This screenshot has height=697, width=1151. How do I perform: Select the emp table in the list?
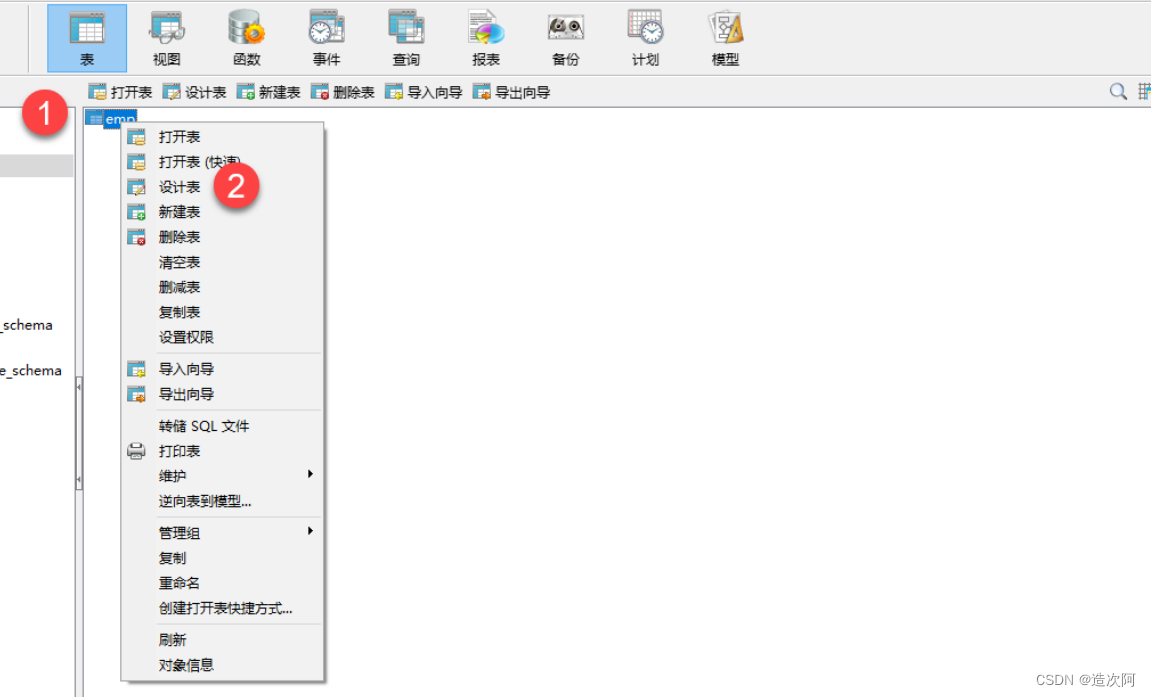tap(112, 118)
